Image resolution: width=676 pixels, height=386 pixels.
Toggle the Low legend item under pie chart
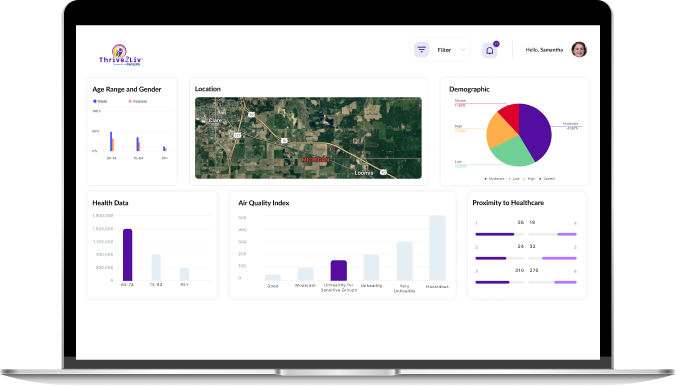[514, 179]
